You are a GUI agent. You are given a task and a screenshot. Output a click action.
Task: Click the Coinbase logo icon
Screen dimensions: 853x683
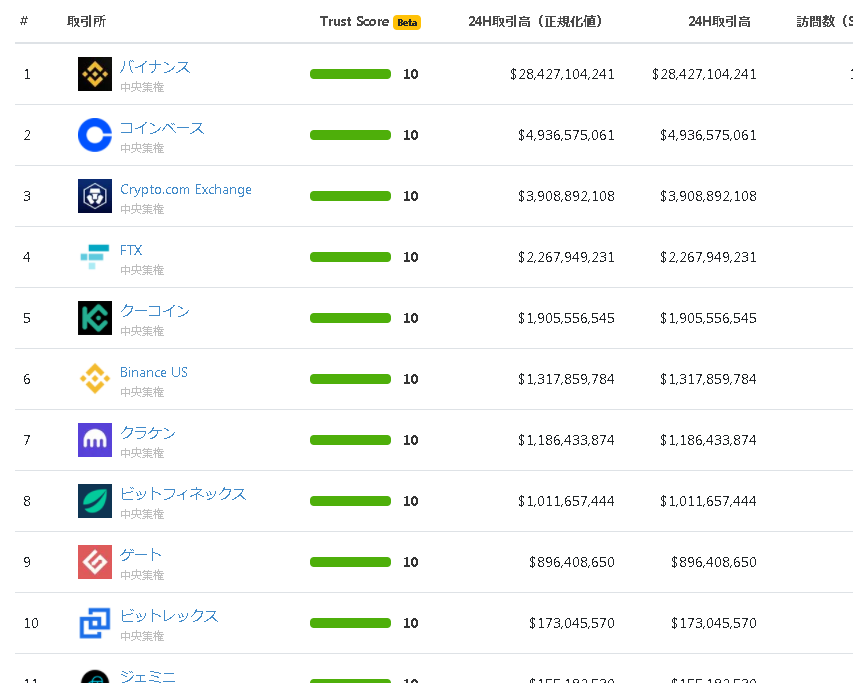(94, 135)
